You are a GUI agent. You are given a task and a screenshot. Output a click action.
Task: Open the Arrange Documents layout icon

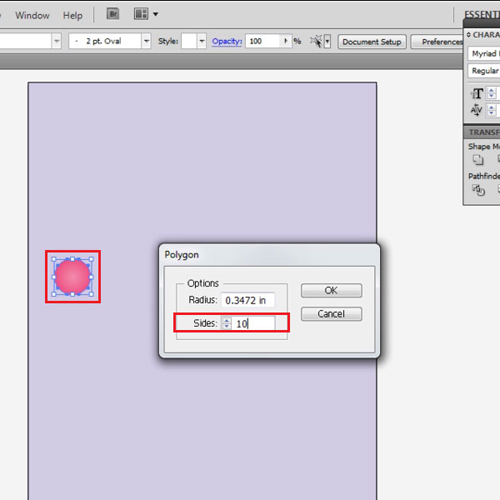[x=141, y=14]
